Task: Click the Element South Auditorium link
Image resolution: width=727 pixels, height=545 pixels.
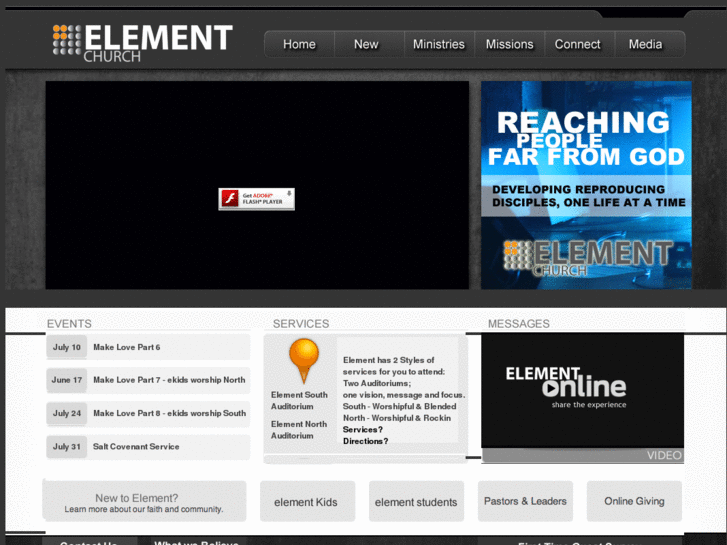Action: click(x=299, y=400)
